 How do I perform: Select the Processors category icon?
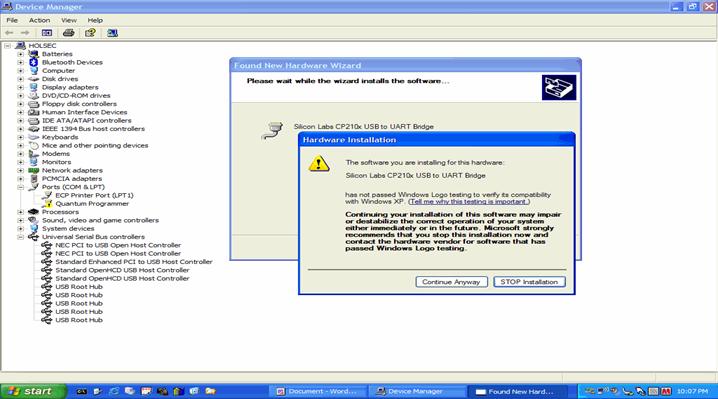[x=33, y=212]
